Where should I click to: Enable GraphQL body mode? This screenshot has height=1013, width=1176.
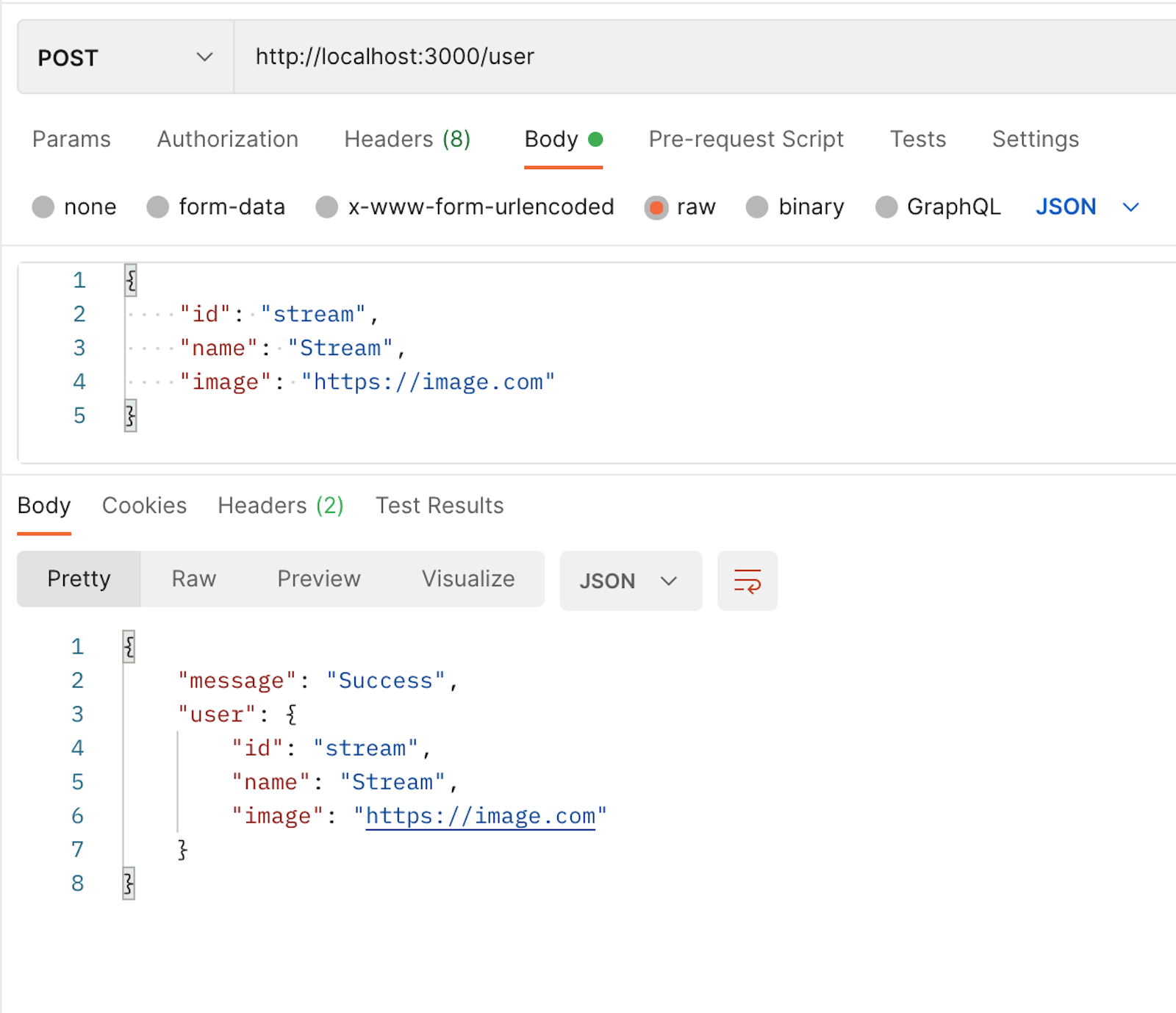click(886, 207)
